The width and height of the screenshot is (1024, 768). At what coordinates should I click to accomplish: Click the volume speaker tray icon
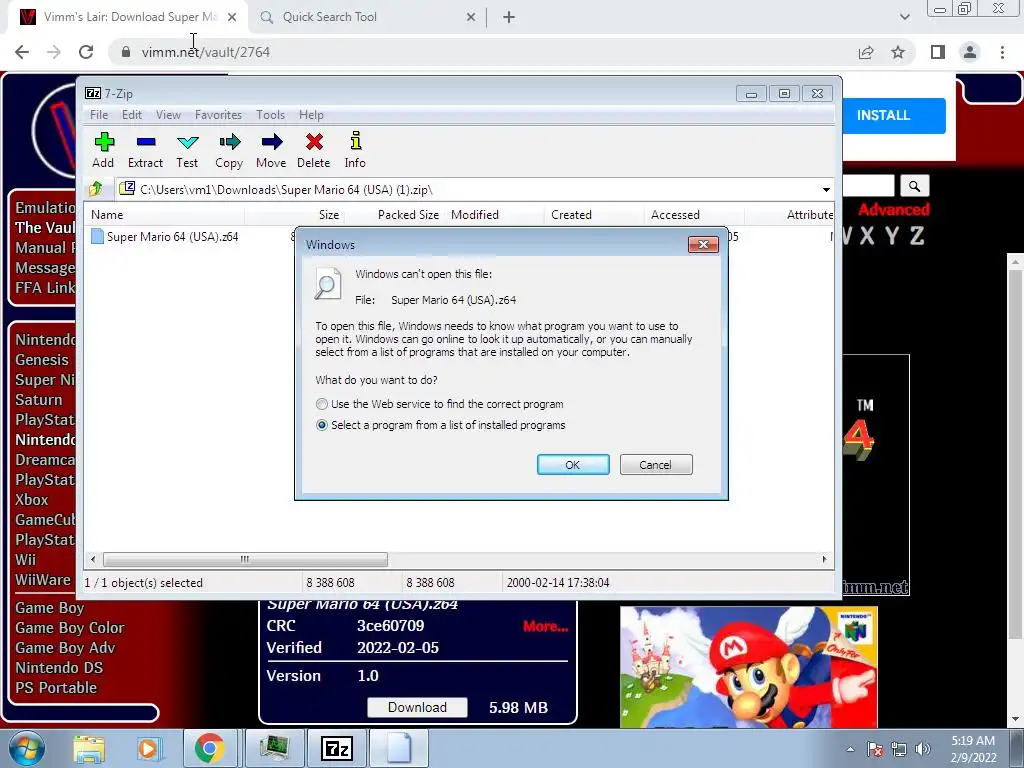coord(923,750)
